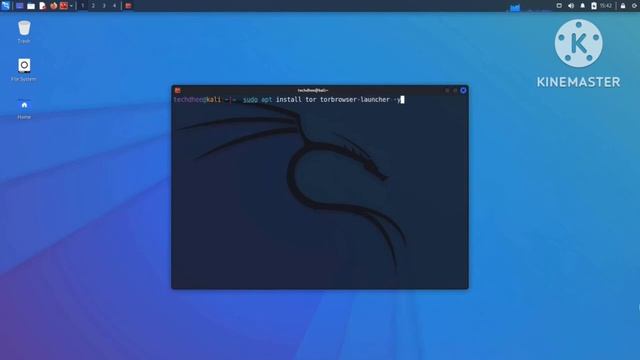Click the terminal window title text
The width and height of the screenshot is (640, 360).
pyautogui.click(x=313, y=90)
